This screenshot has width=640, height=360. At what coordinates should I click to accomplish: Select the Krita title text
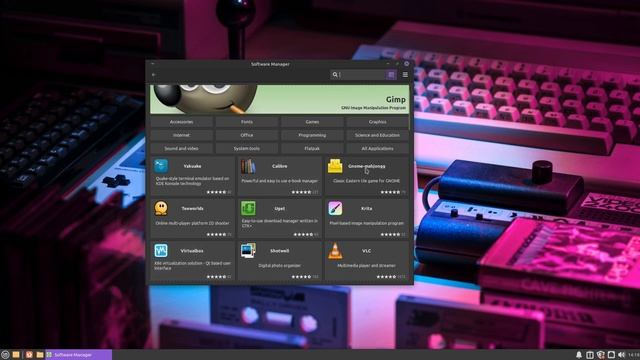367,209
